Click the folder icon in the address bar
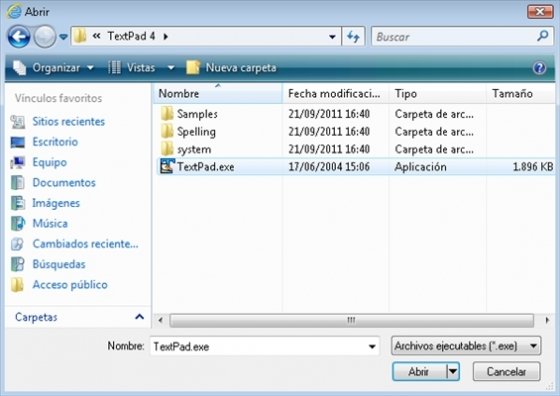Viewport: 560px width, 396px height. coord(80,36)
